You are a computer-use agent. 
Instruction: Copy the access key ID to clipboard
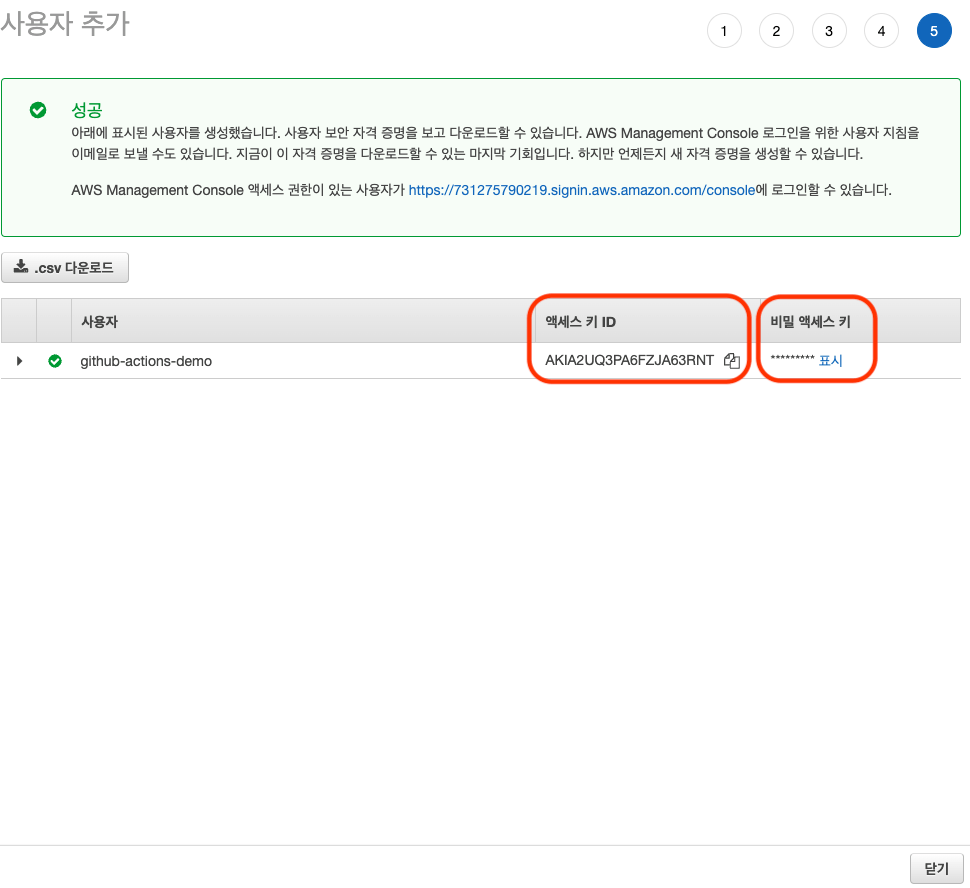coord(731,361)
